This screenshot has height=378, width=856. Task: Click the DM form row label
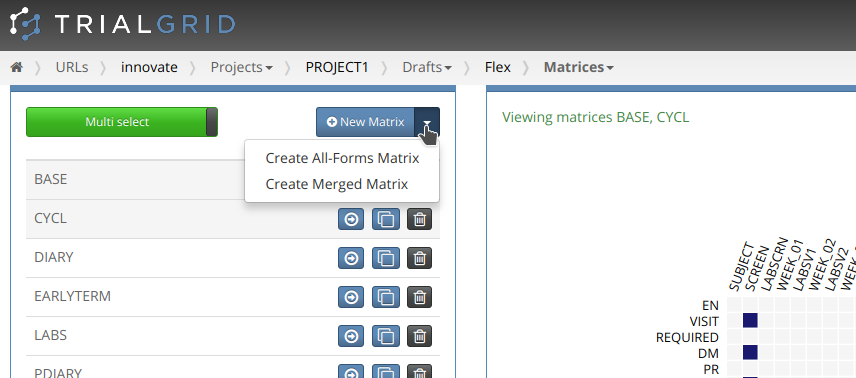709,353
